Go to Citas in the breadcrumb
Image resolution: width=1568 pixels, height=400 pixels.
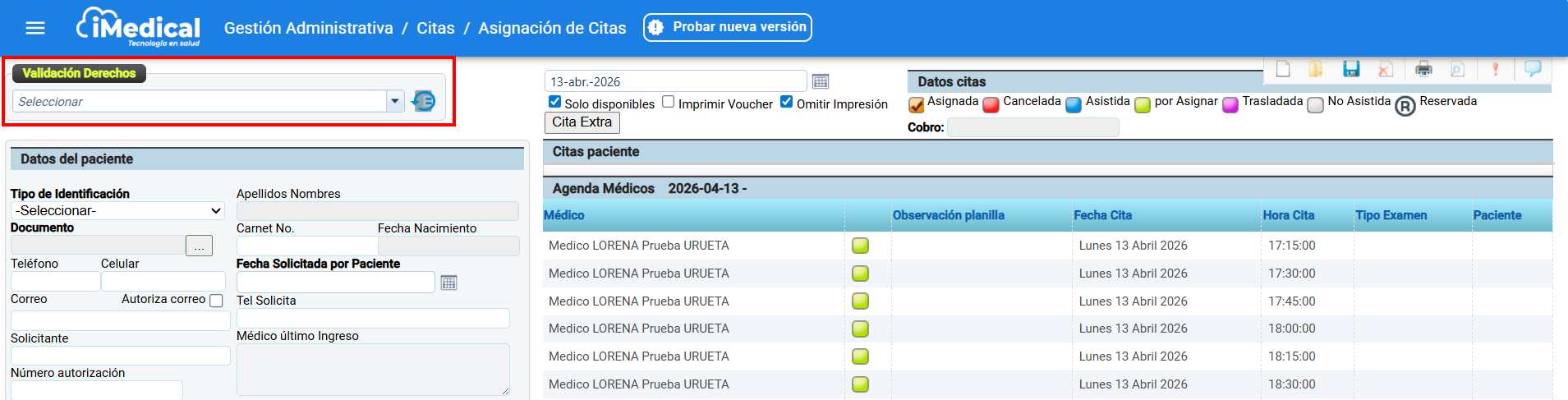[435, 28]
